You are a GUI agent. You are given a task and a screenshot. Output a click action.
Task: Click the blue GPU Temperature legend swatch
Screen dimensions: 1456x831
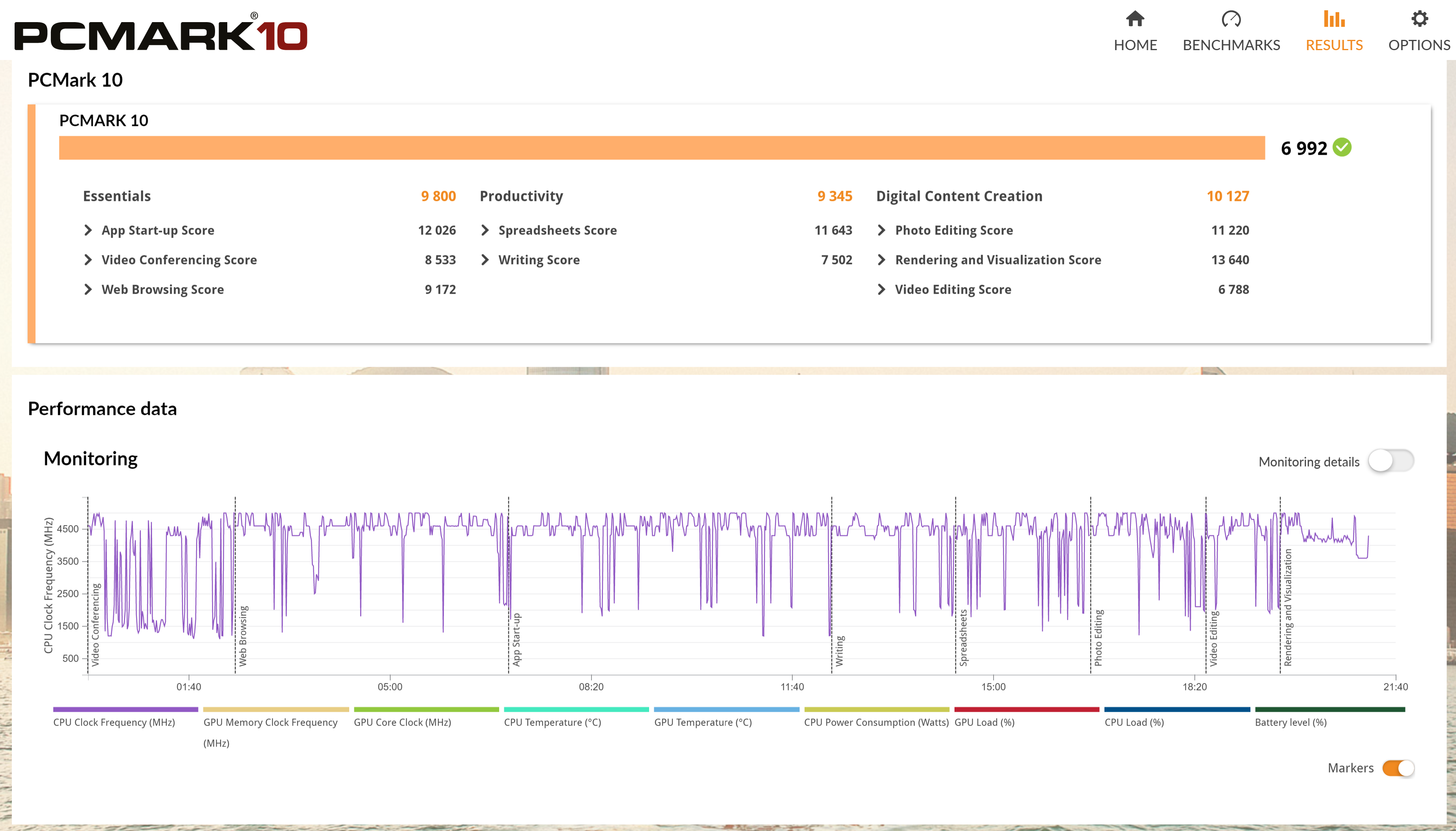click(726, 709)
